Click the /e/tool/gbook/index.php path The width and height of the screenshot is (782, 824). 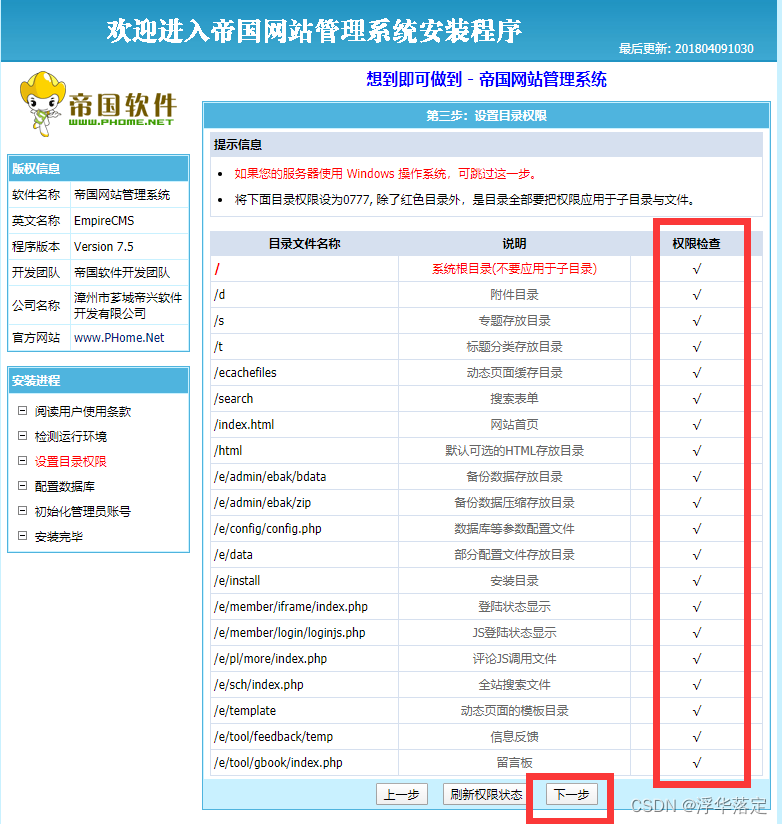click(x=278, y=763)
